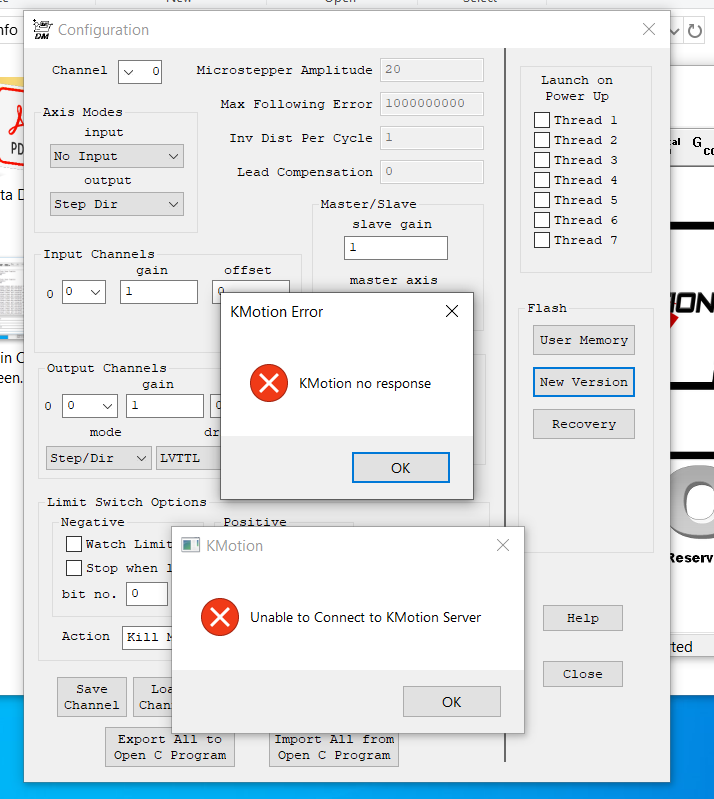Check the Thread 7 checkbox
This screenshot has height=799, width=714.
point(541,240)
